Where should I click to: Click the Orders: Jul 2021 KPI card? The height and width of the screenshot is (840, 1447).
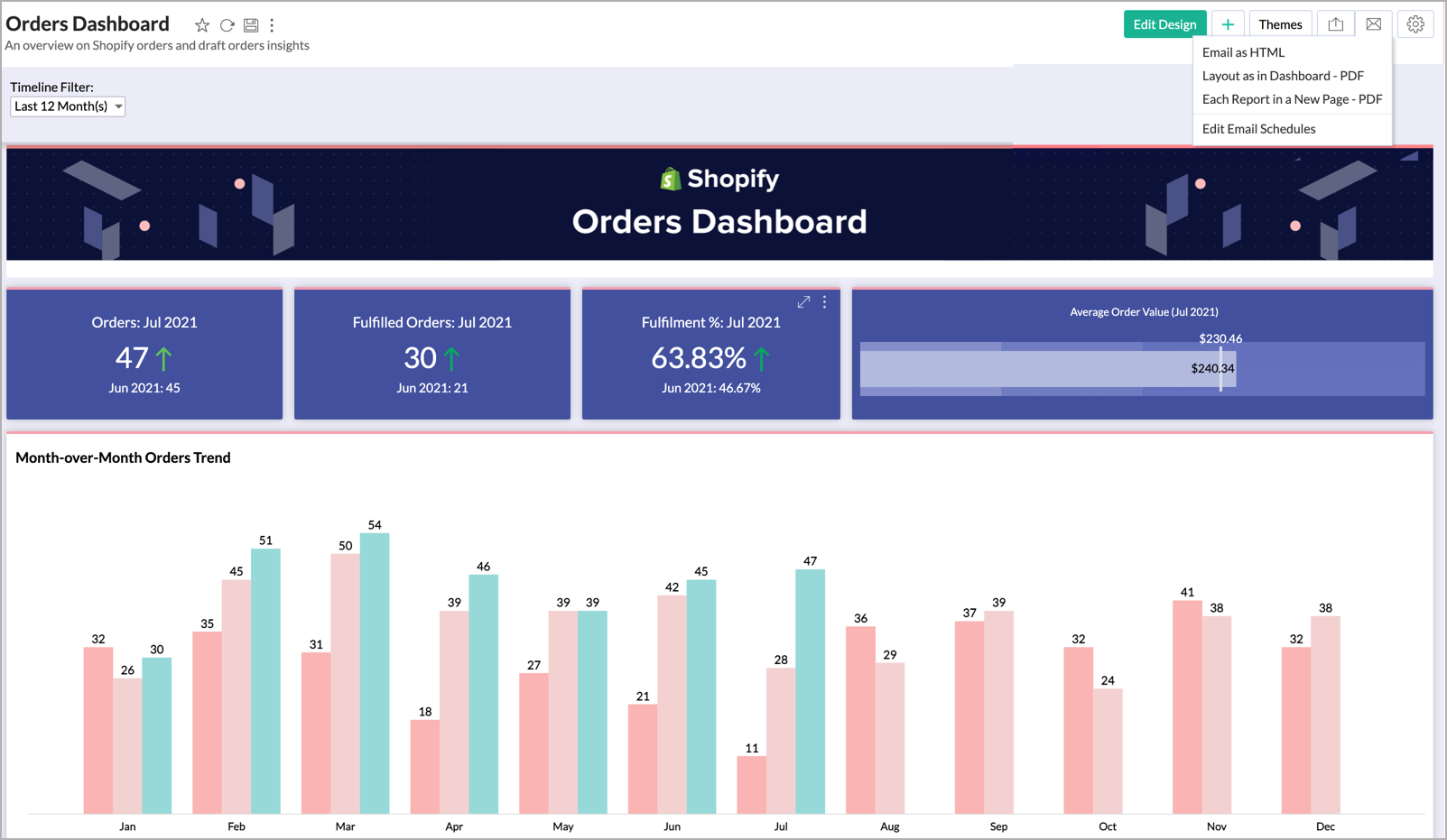[144, 354]
